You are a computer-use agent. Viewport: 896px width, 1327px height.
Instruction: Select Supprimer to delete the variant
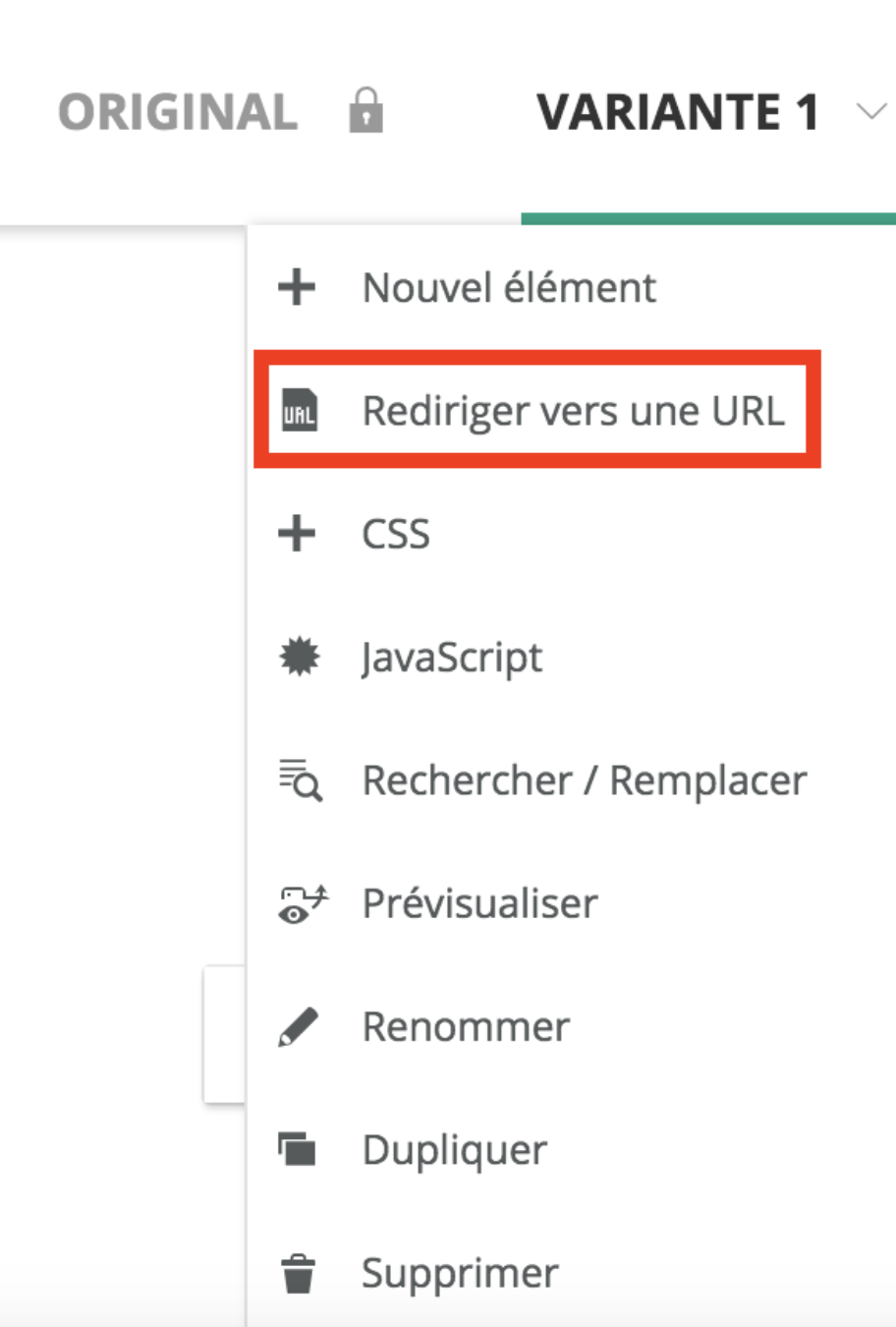(x=460, y=1274)
